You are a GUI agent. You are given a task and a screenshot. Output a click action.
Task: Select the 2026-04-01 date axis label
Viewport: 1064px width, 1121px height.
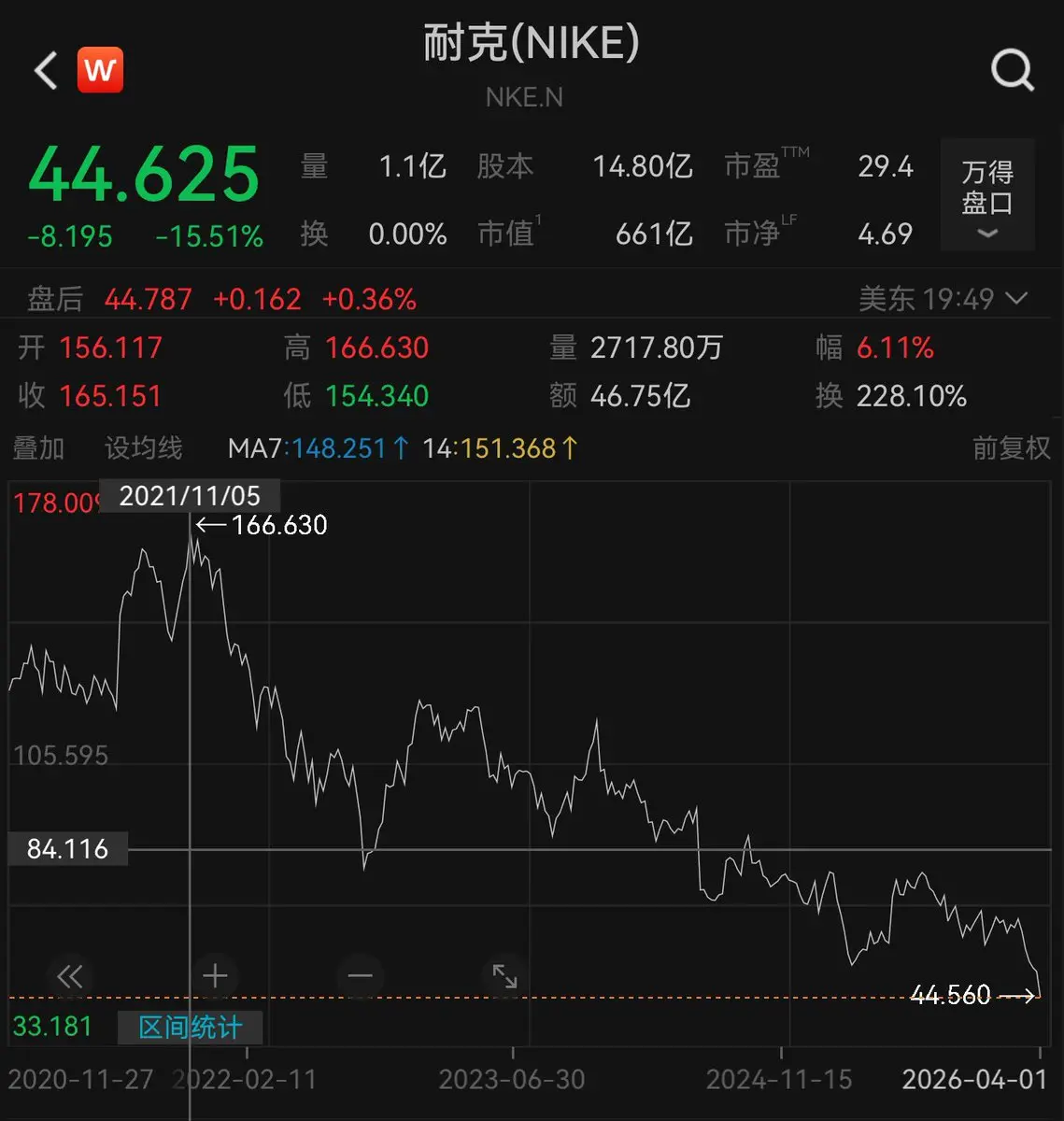point(975,1080)
